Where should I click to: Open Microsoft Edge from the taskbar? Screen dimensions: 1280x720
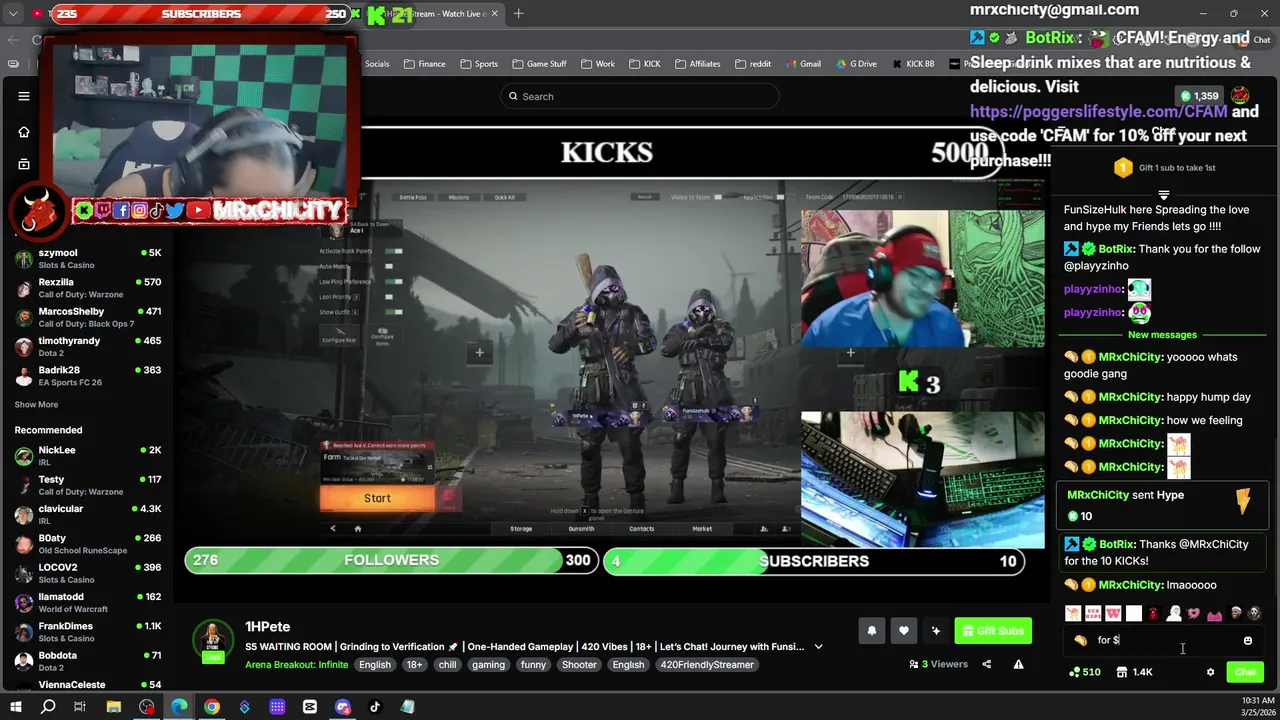pos(179,707)
